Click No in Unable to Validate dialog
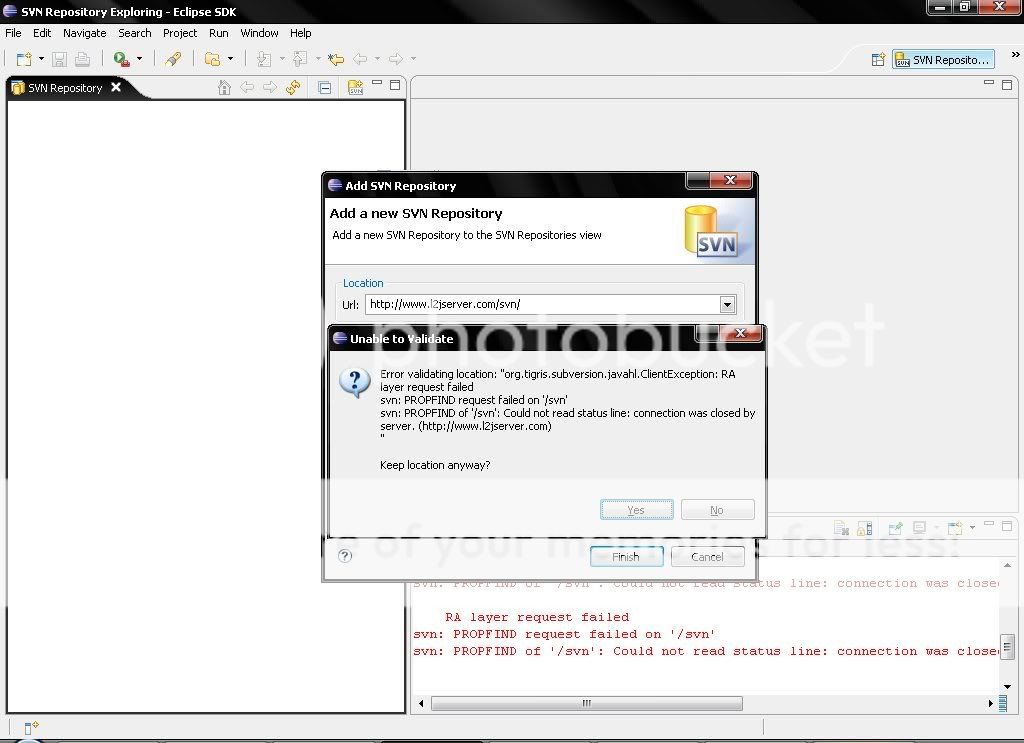The image size is (1024, 743). 717,510
